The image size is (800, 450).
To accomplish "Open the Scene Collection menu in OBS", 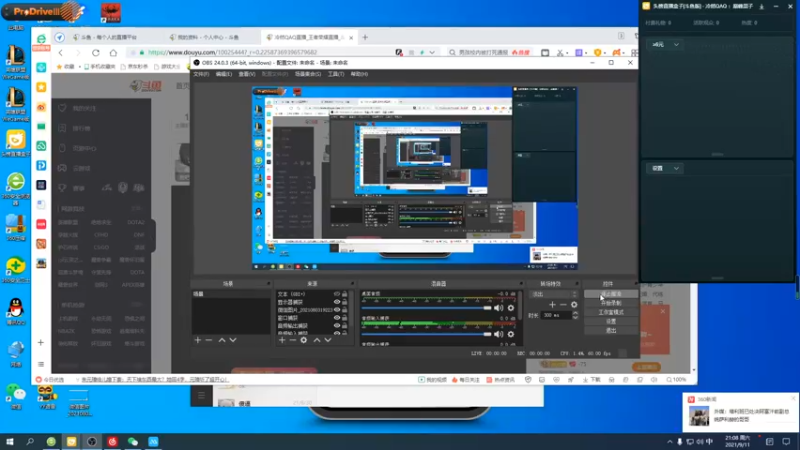I will (x=308, y=74).
